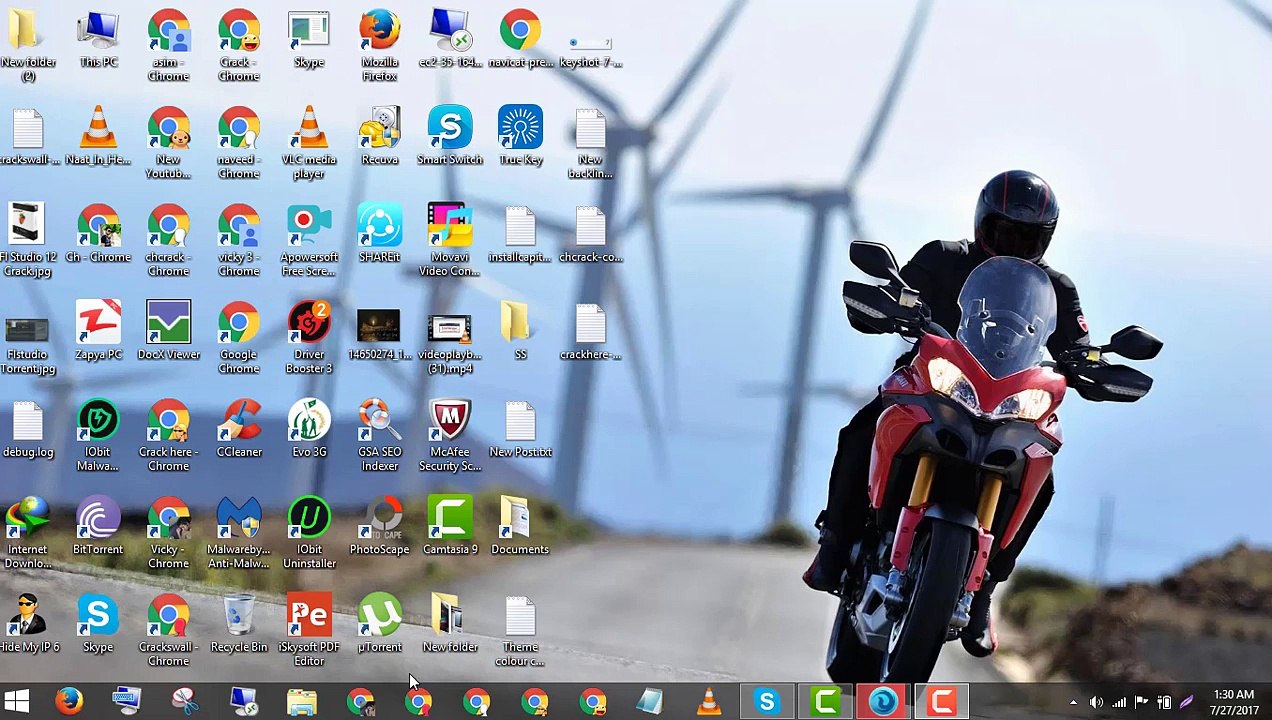Image resolution: width=1272 pixels, height=720 pixels.
Task: Open Google Chrome desktop shortcut
Action: (x=239, y=337)
